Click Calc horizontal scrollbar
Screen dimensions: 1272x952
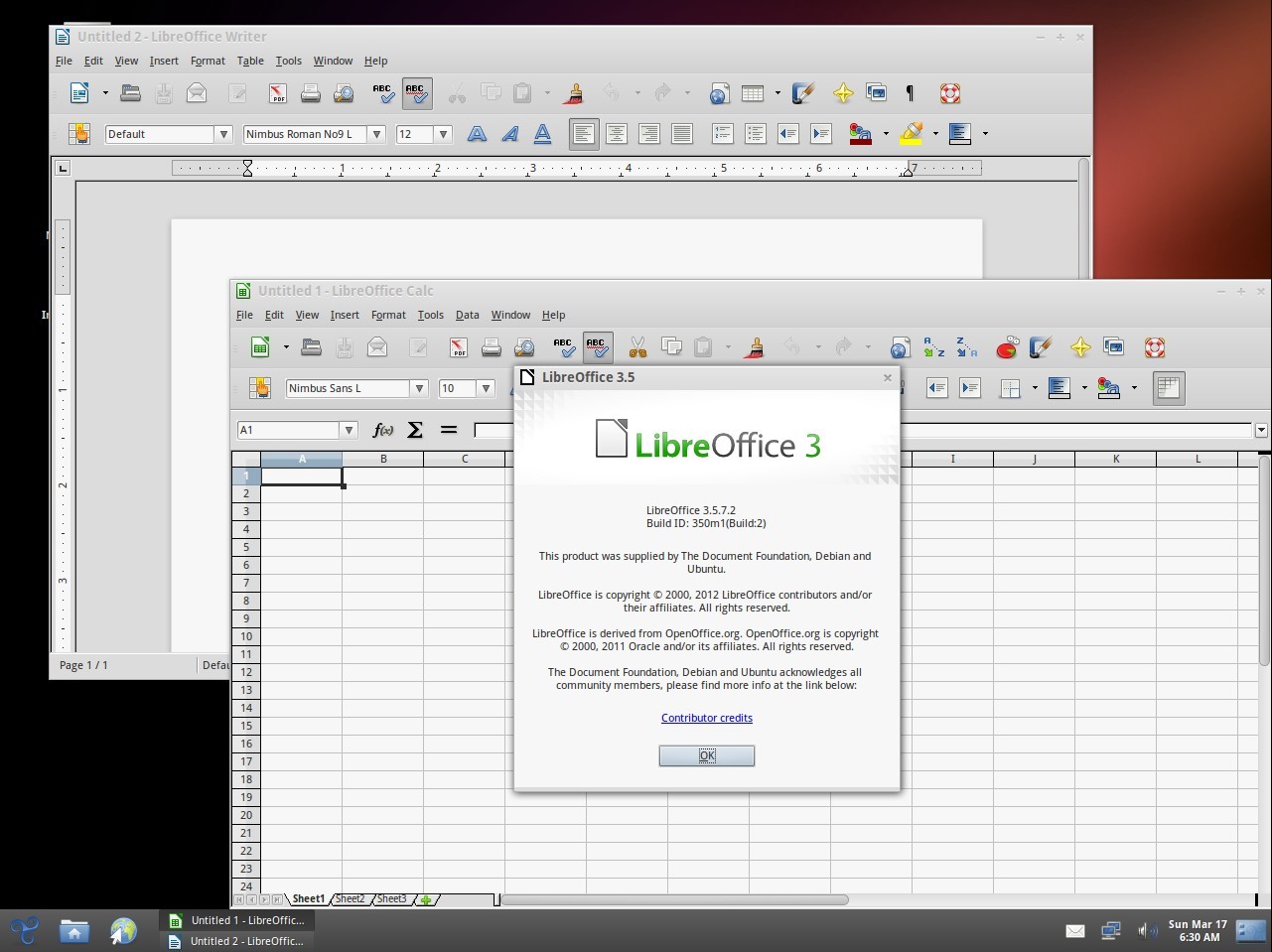point(675,899)
